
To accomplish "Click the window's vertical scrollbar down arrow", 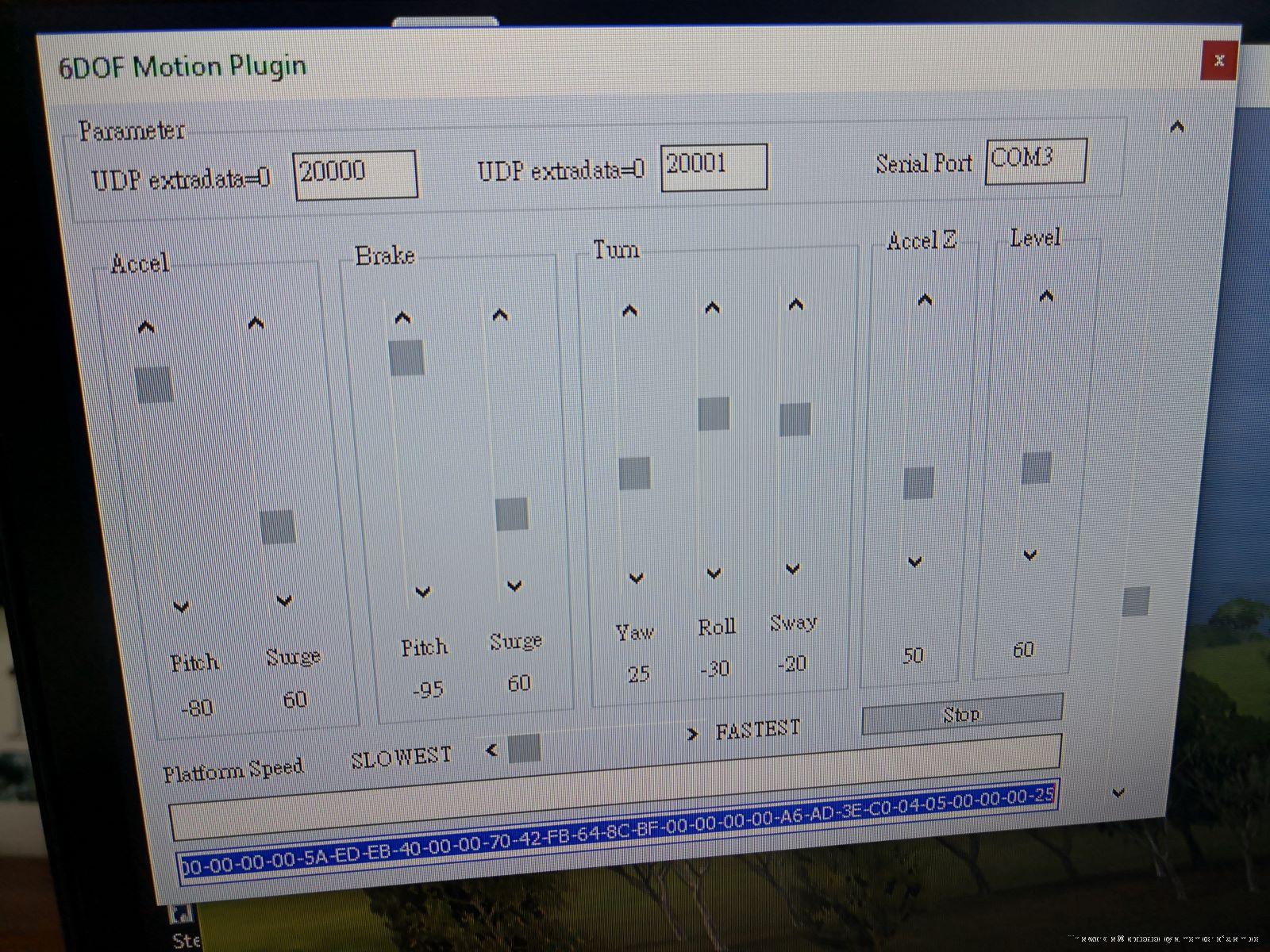I will click(x=1118, y=792).
